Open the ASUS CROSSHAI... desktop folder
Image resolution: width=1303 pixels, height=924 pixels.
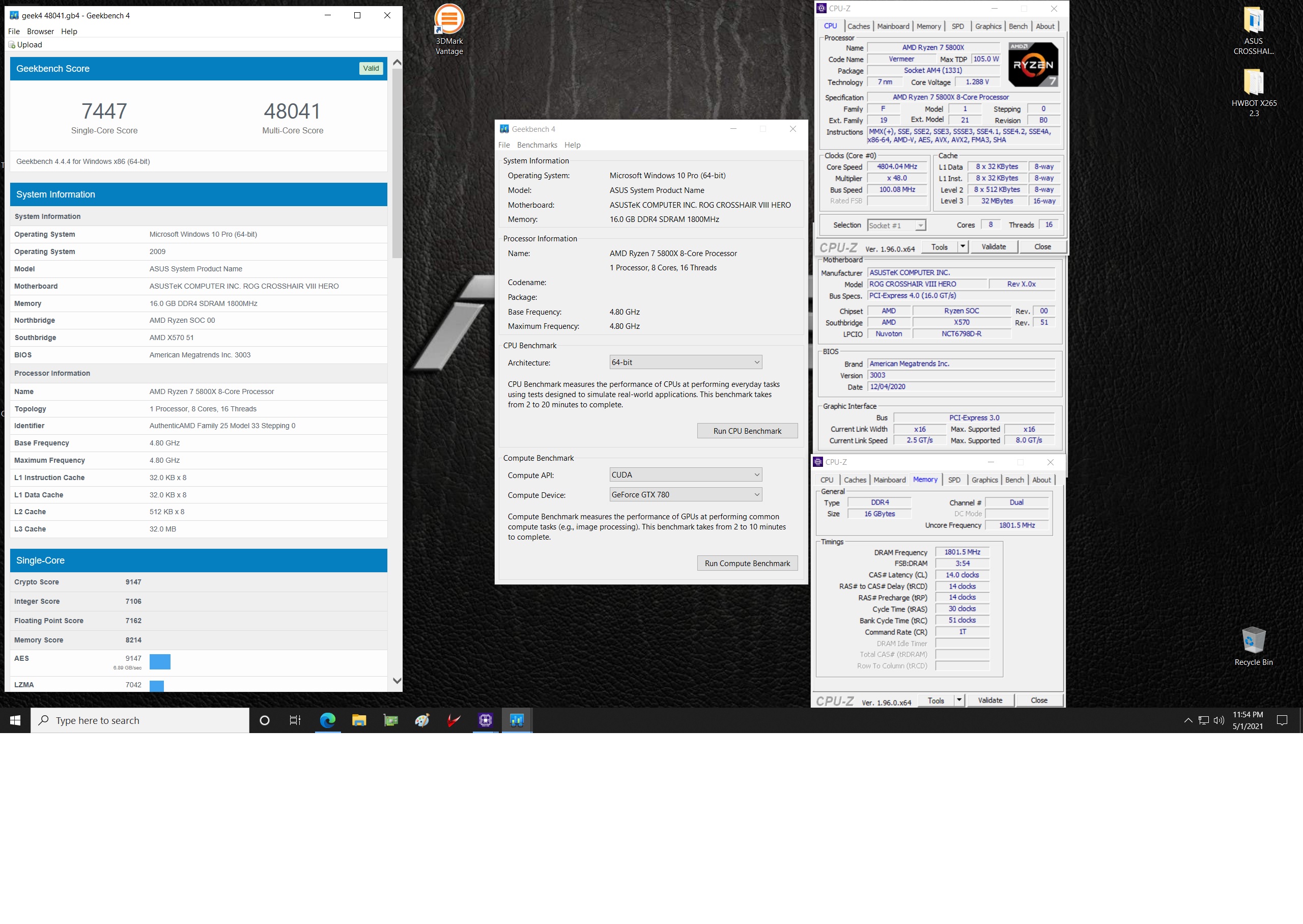[1253, 30]
